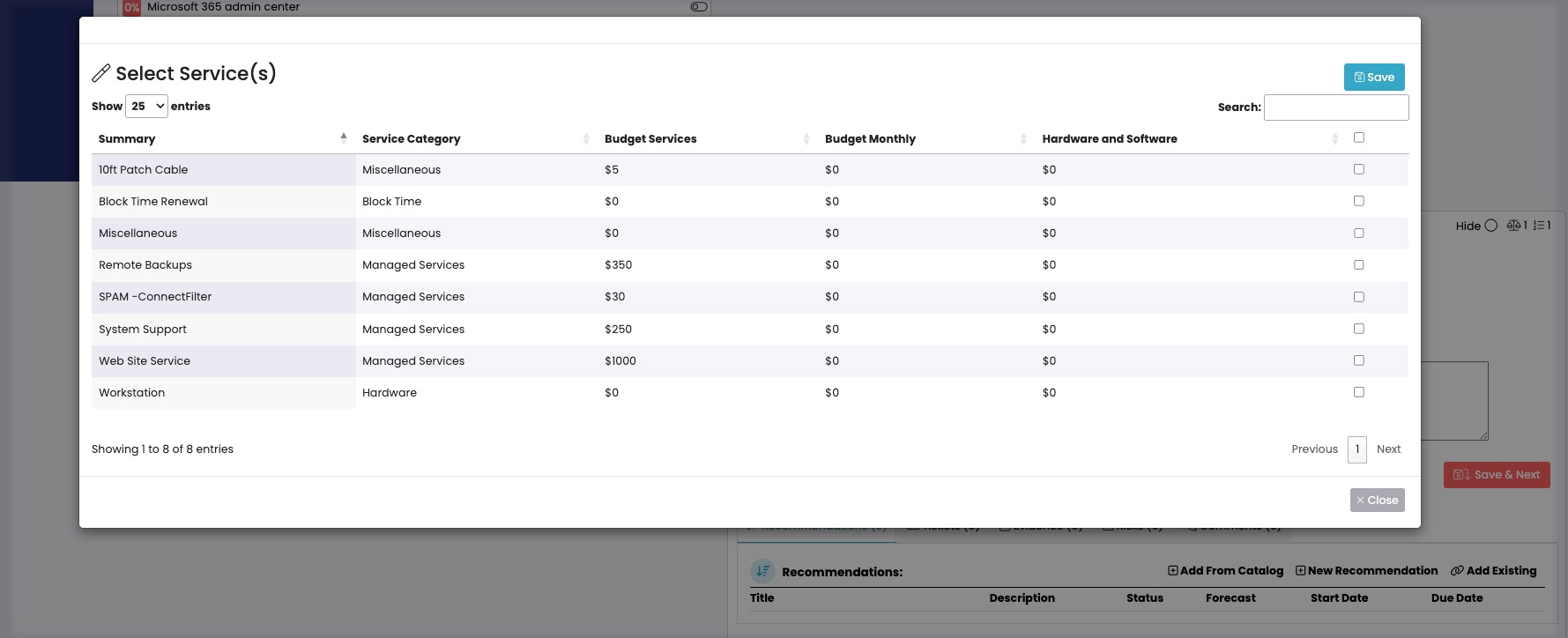Sort by Budget Services column

click(708, 138)
